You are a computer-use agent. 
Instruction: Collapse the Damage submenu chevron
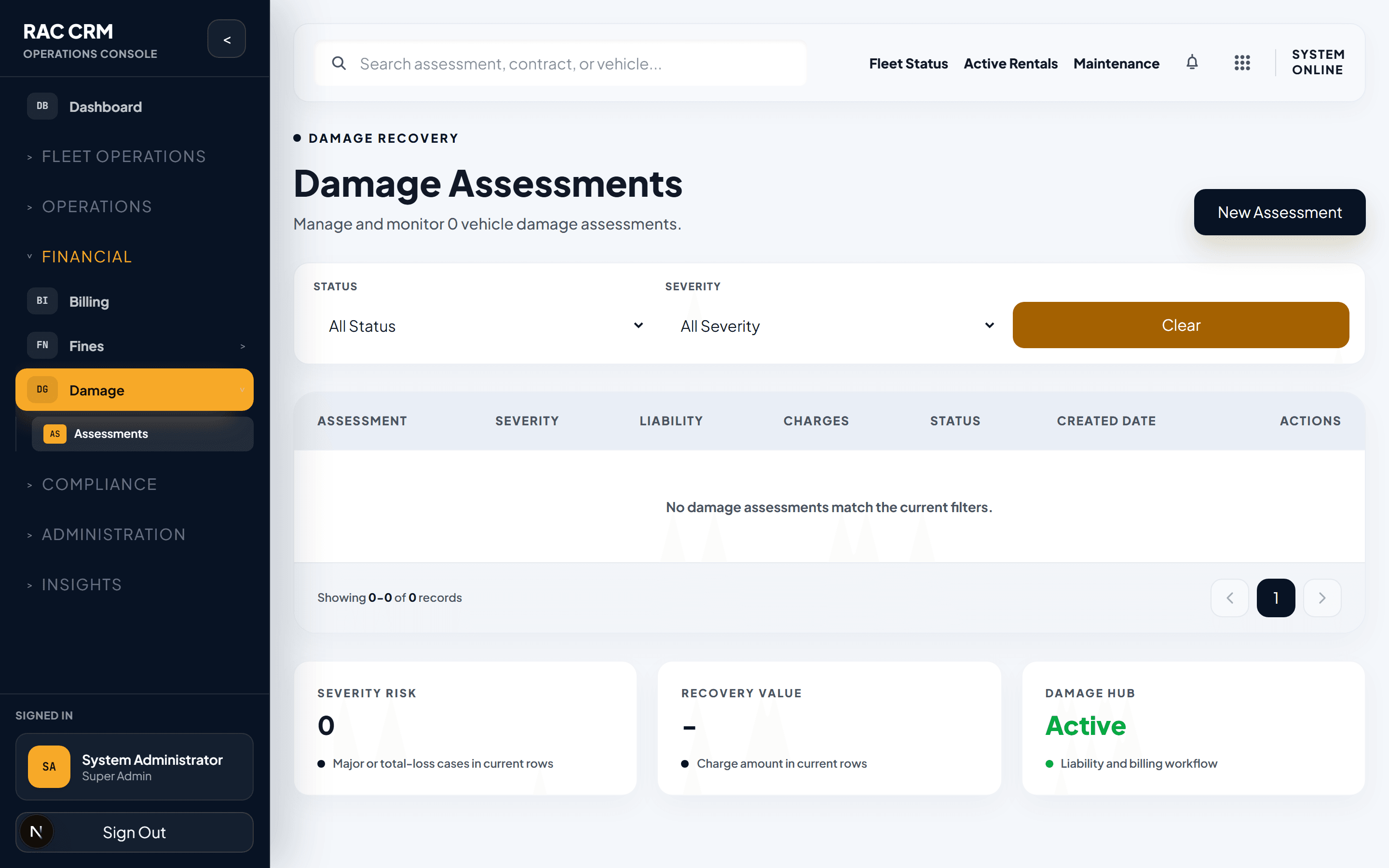point(242,391)
